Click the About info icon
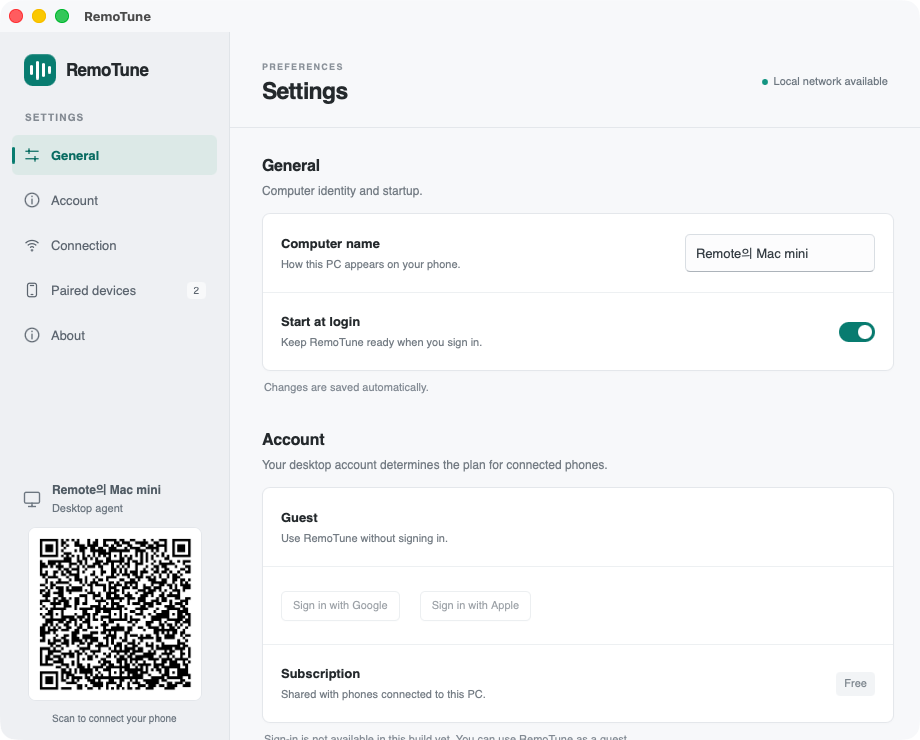Image resolution: width=920 pixels, height=740 pixels. click(x=32, y=335)
